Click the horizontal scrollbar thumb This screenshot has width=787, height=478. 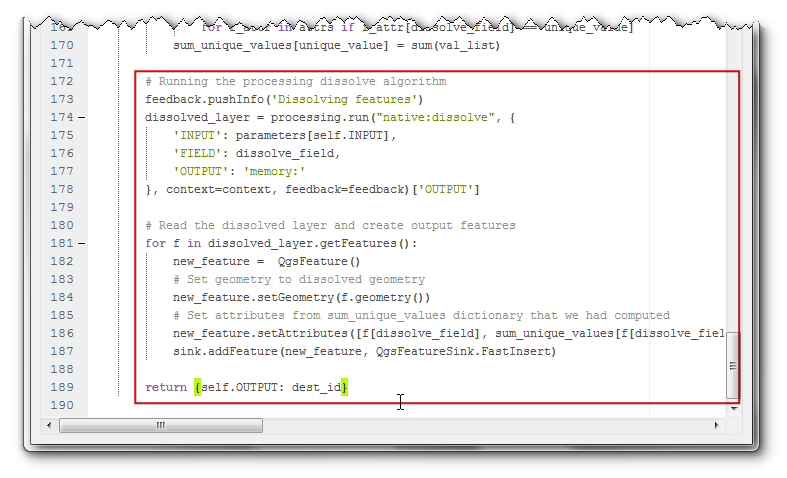[x=160, y=425]
